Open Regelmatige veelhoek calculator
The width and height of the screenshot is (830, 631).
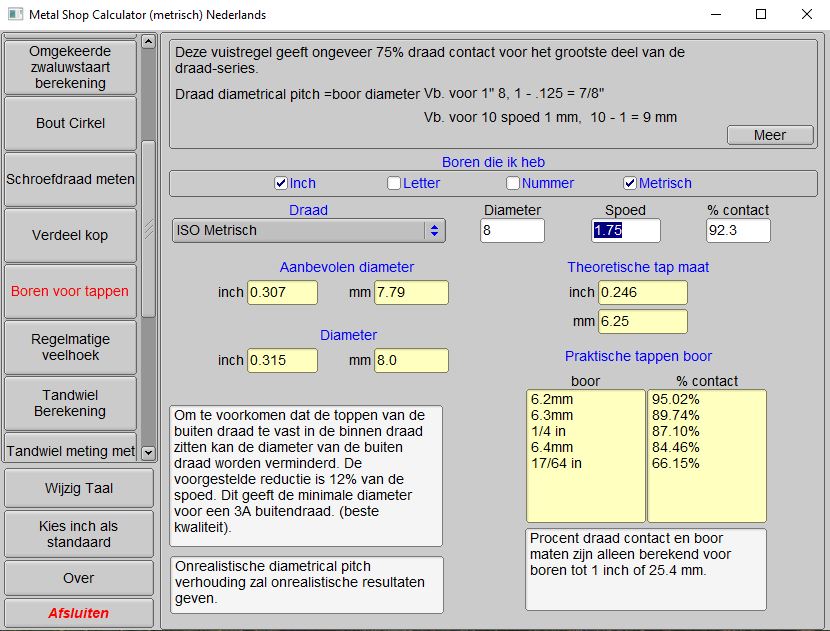coord(70,348)
